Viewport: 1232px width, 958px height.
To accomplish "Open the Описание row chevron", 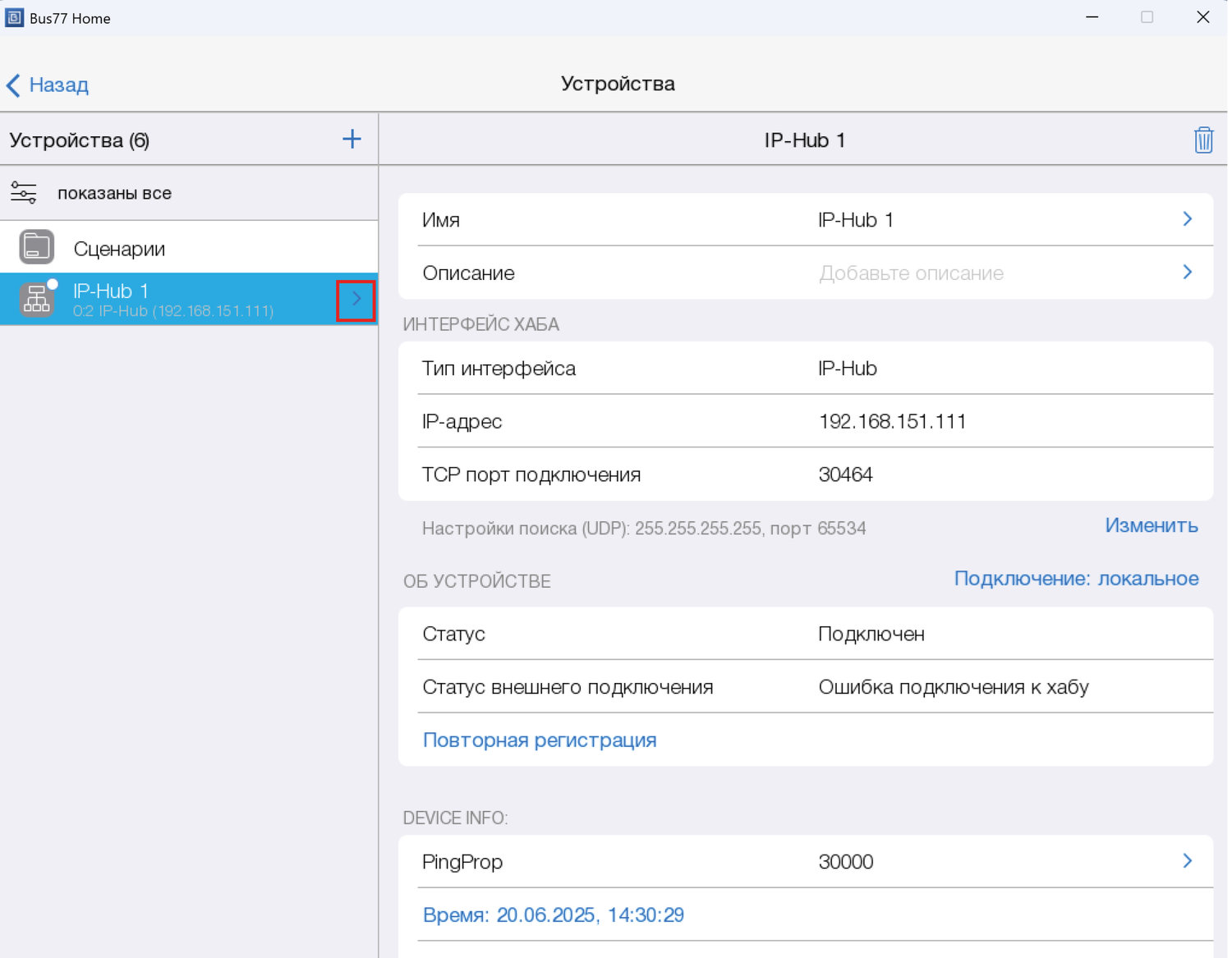I will [x=1187, y=273].
